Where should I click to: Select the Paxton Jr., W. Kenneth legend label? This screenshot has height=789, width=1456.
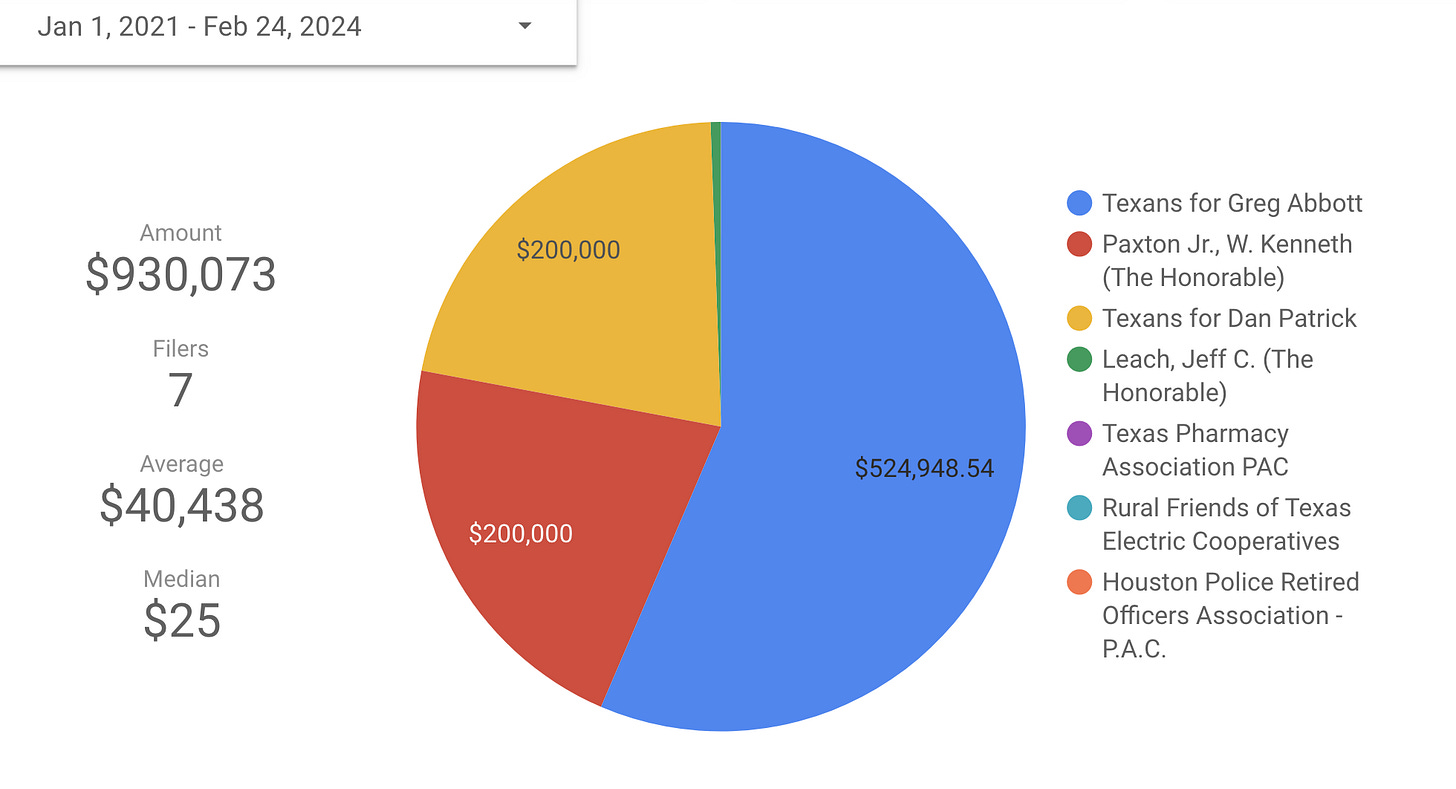click(1227, 260)
